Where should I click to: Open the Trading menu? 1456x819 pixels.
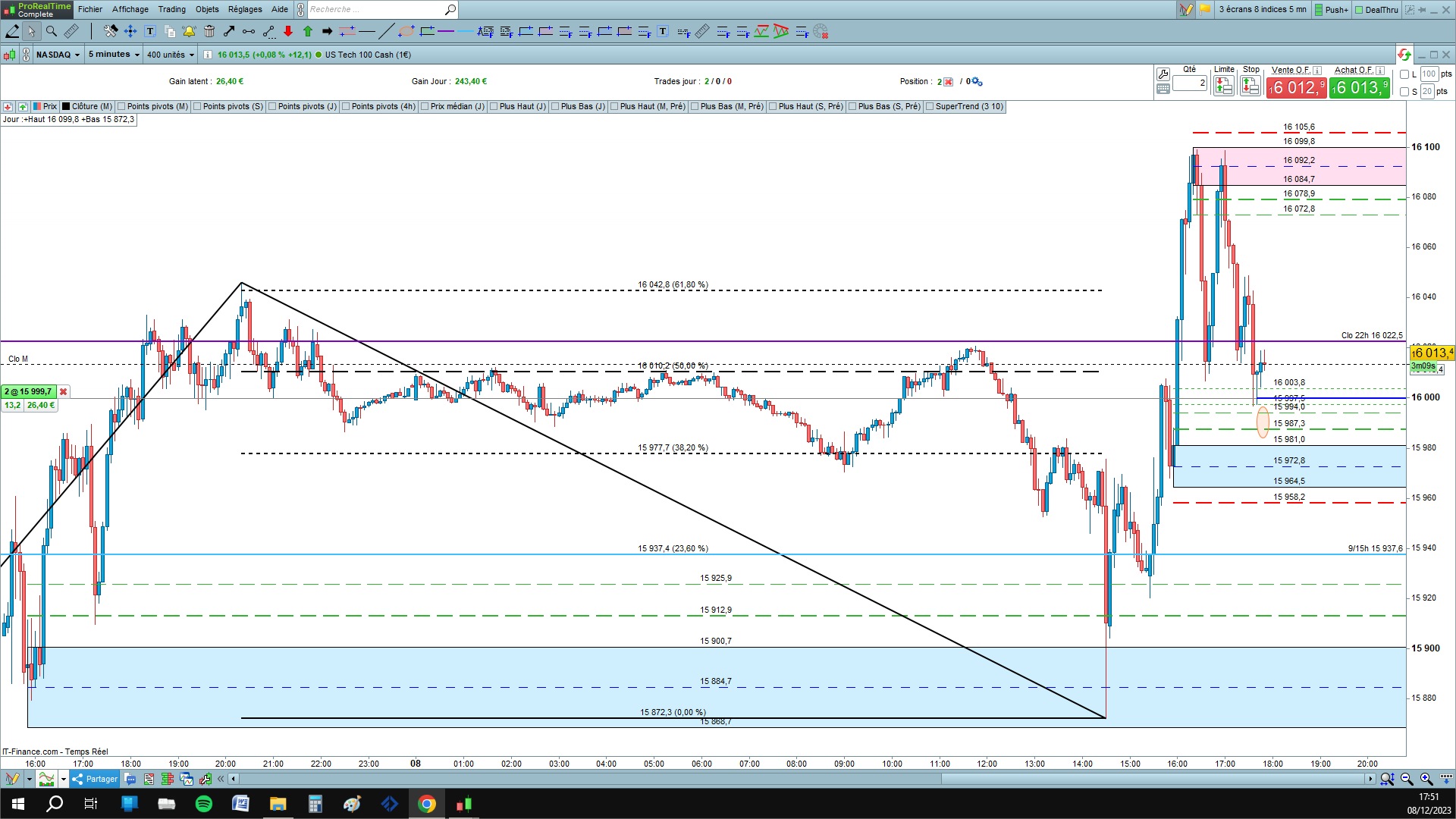tap(171, 9)
